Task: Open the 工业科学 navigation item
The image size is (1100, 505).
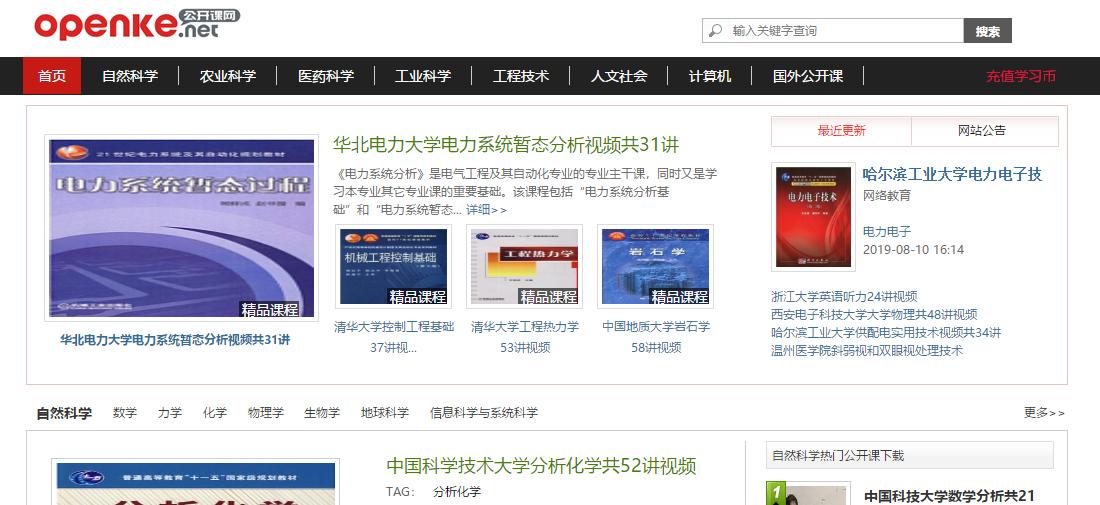Action: pos(423,76)
